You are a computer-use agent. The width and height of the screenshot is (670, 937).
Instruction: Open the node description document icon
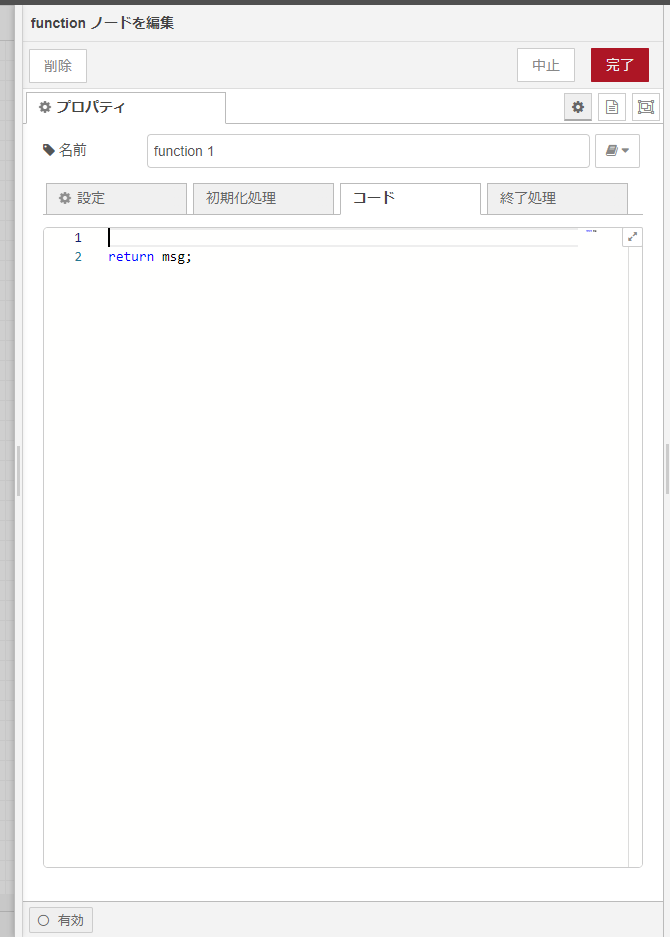(x=612, y=107)
